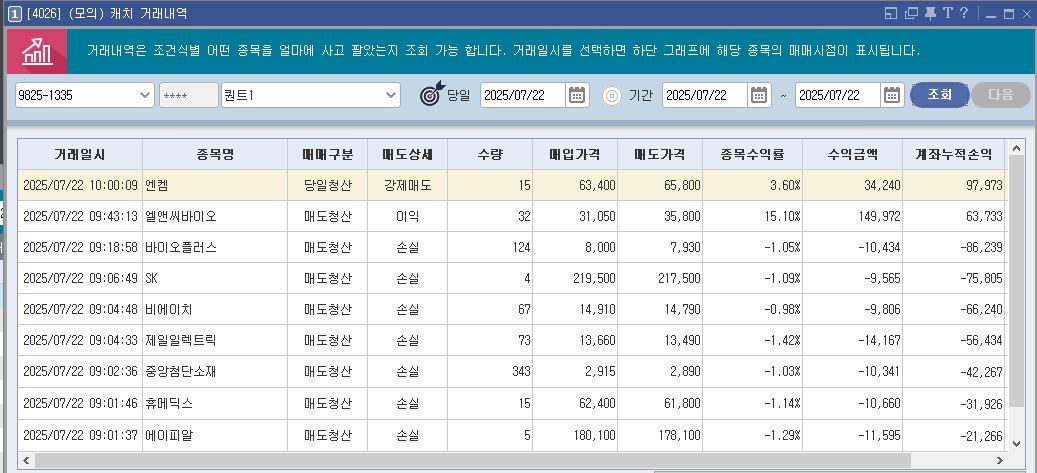Click the window layout icon in title bar
This screenshot has height=473, width=1037.
tap(890, 13)
